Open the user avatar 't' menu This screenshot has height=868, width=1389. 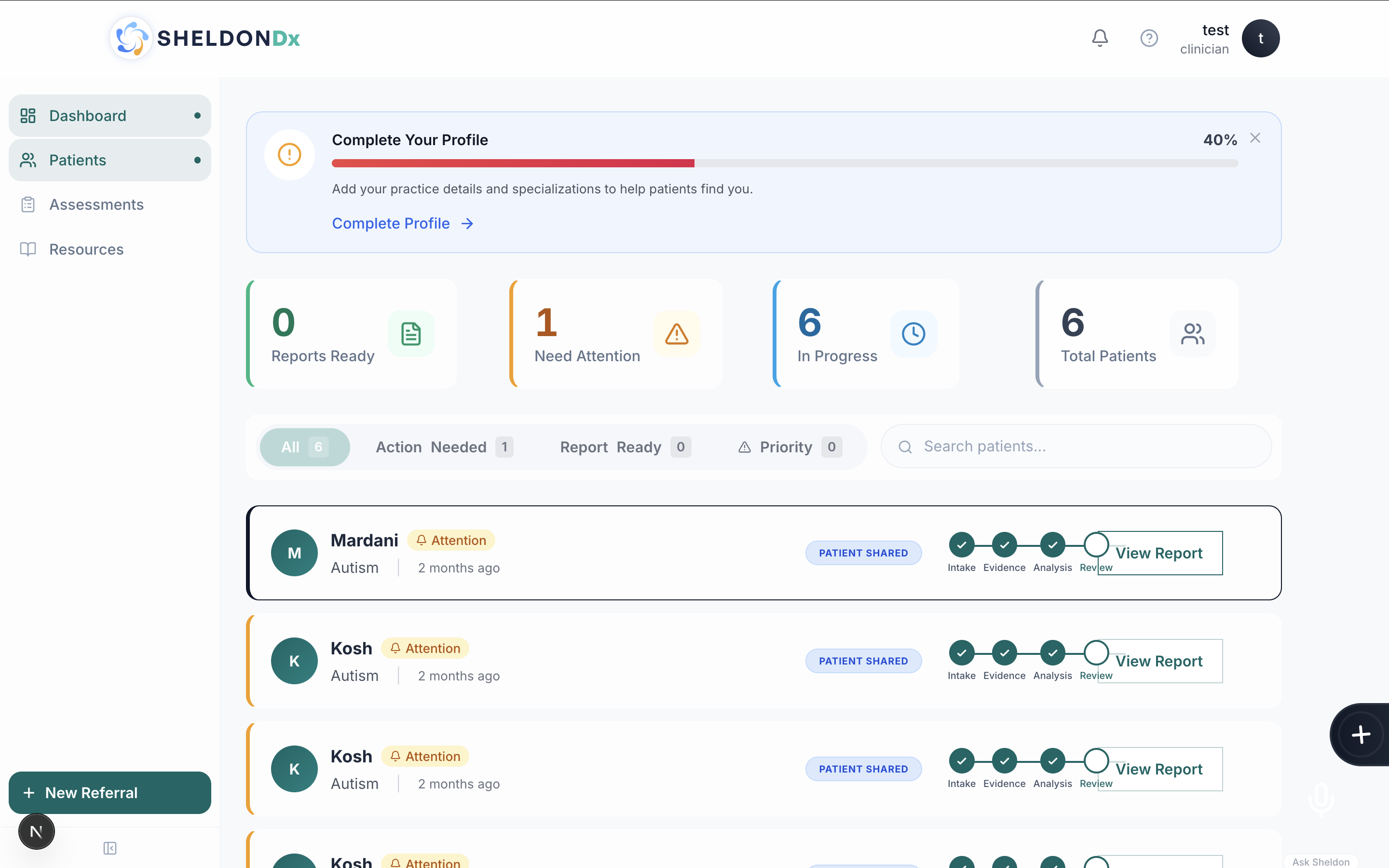[1260, 38]
